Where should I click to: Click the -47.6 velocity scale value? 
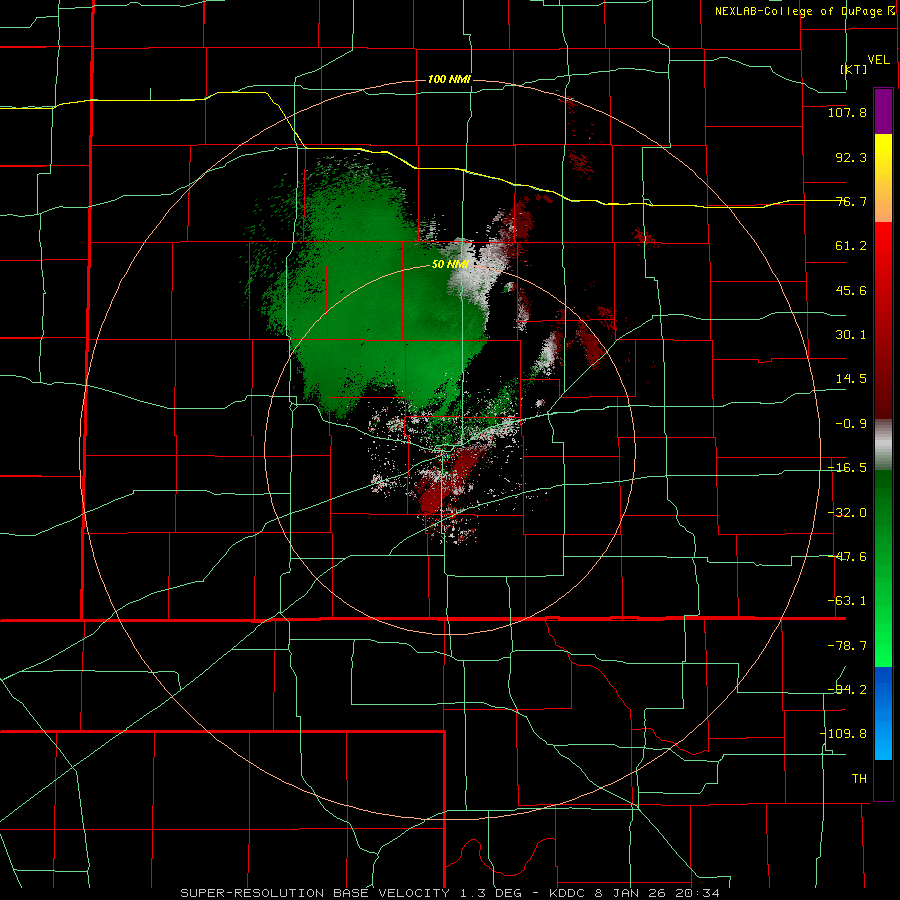tap(847, 557)
